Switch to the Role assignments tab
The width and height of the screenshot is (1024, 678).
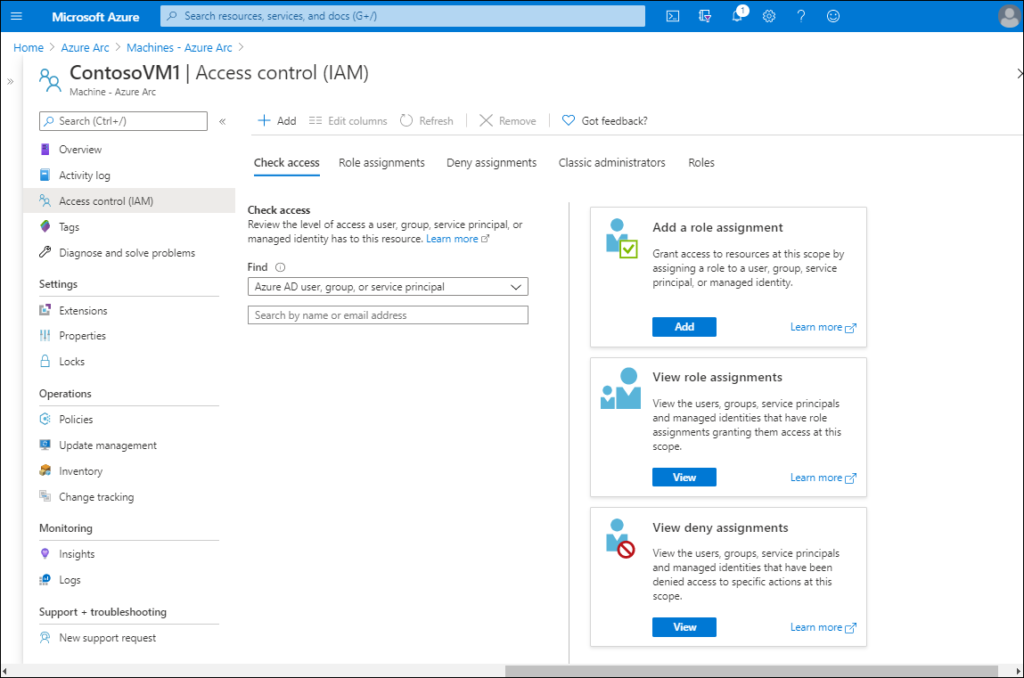pos(381,163)
